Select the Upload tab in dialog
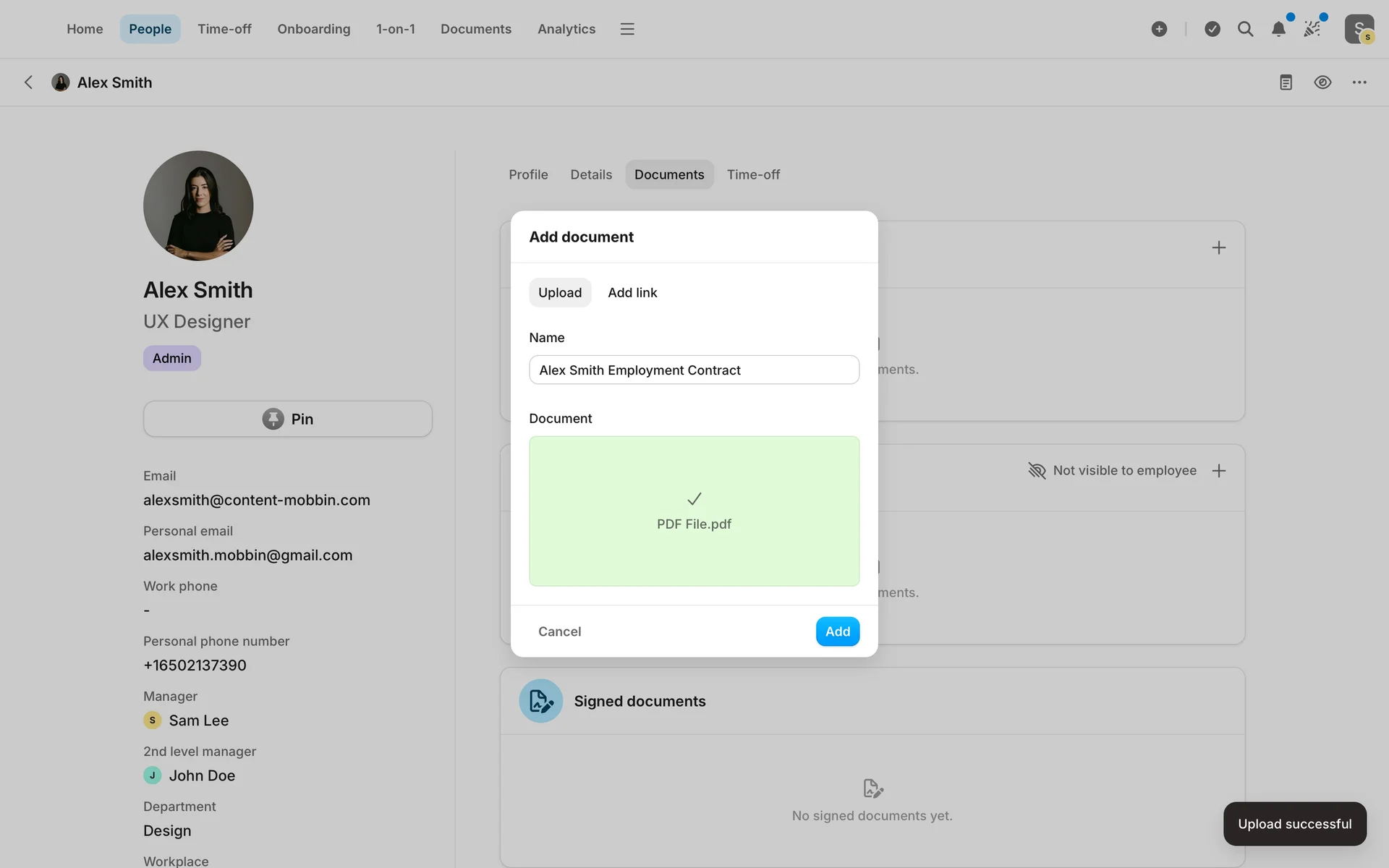Image resolution: width=1389 pixels, height=868 pixels. tap(560, 293)
